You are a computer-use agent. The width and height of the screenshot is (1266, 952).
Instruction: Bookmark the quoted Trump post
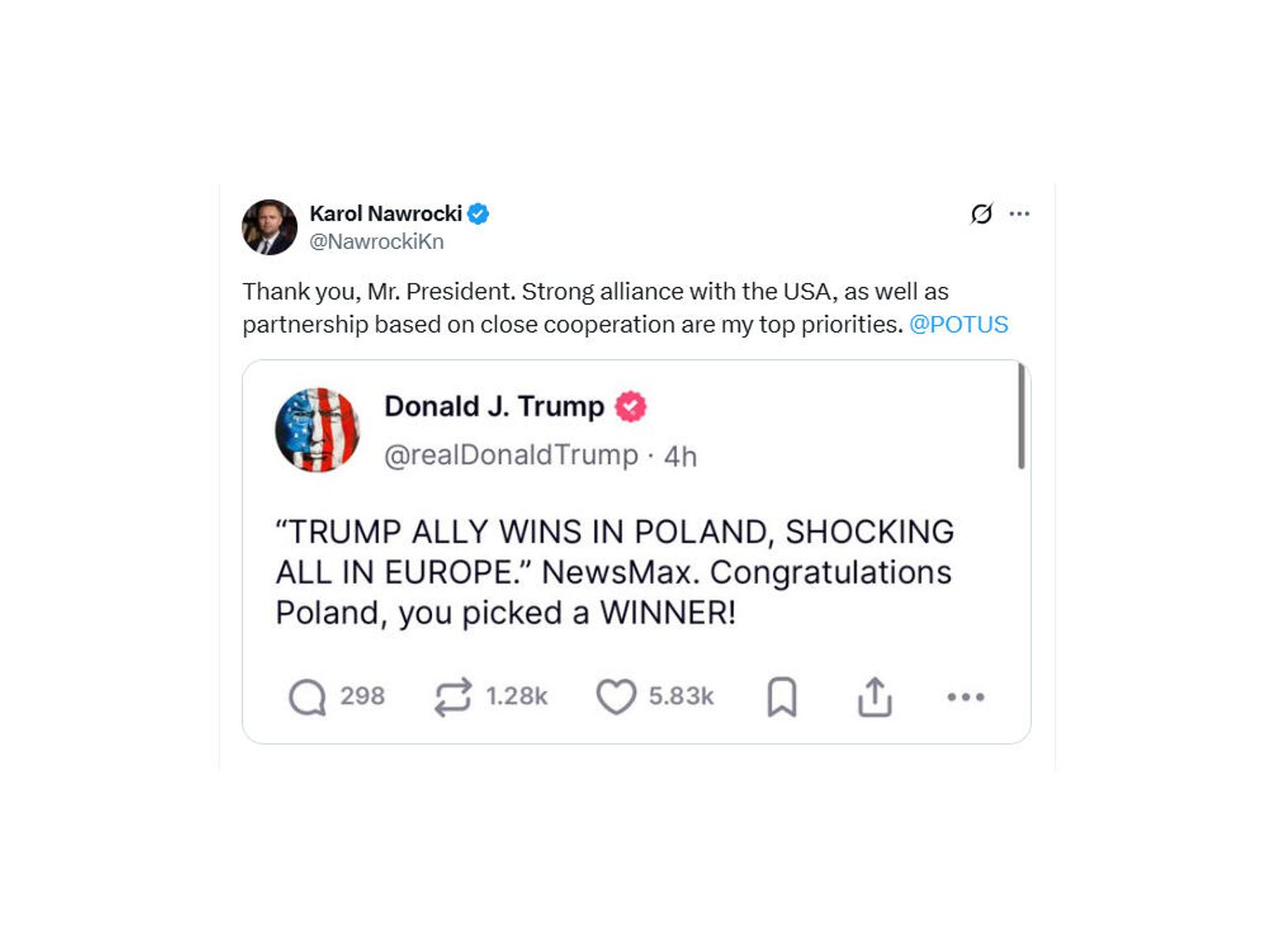click(782, 697)
